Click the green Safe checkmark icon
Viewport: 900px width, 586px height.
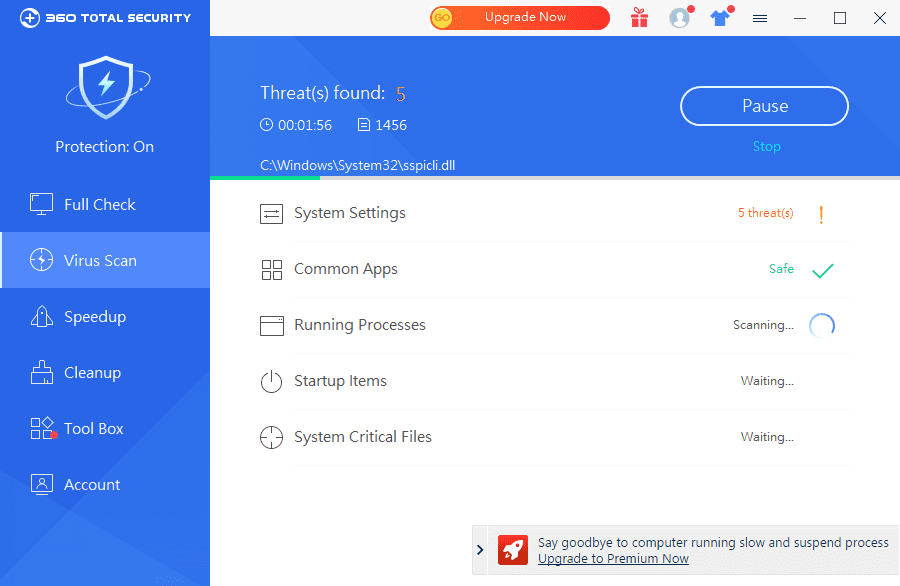click(823, 270)
